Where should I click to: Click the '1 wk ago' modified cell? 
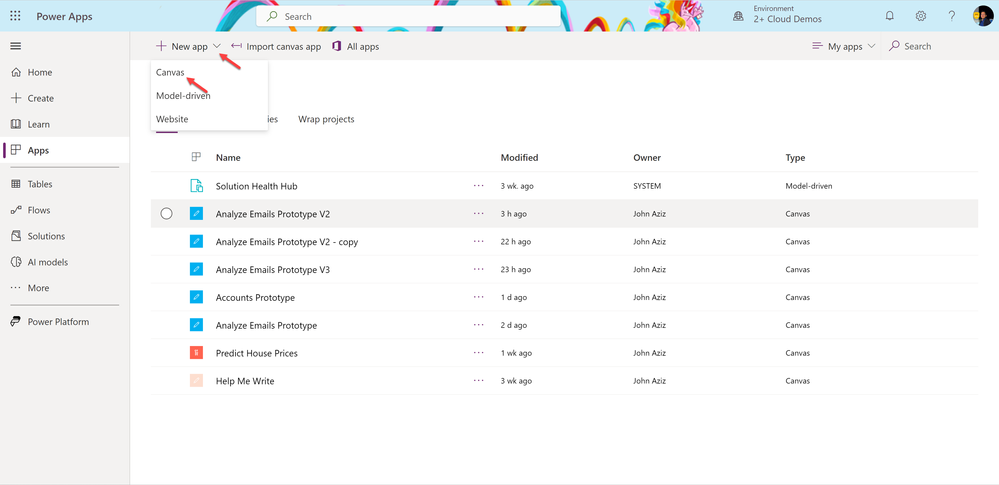[516, 353]
